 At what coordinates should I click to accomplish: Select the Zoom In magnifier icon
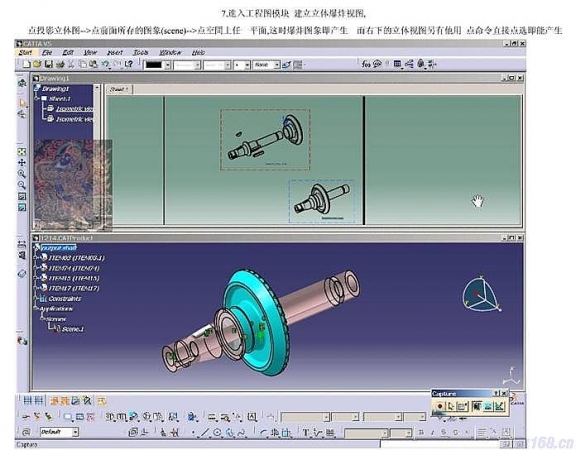(x=22, y=174)
